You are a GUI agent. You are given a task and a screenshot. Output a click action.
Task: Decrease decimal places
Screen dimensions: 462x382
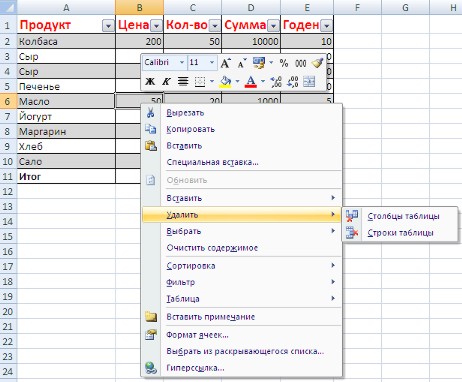(x=292, y=82)
